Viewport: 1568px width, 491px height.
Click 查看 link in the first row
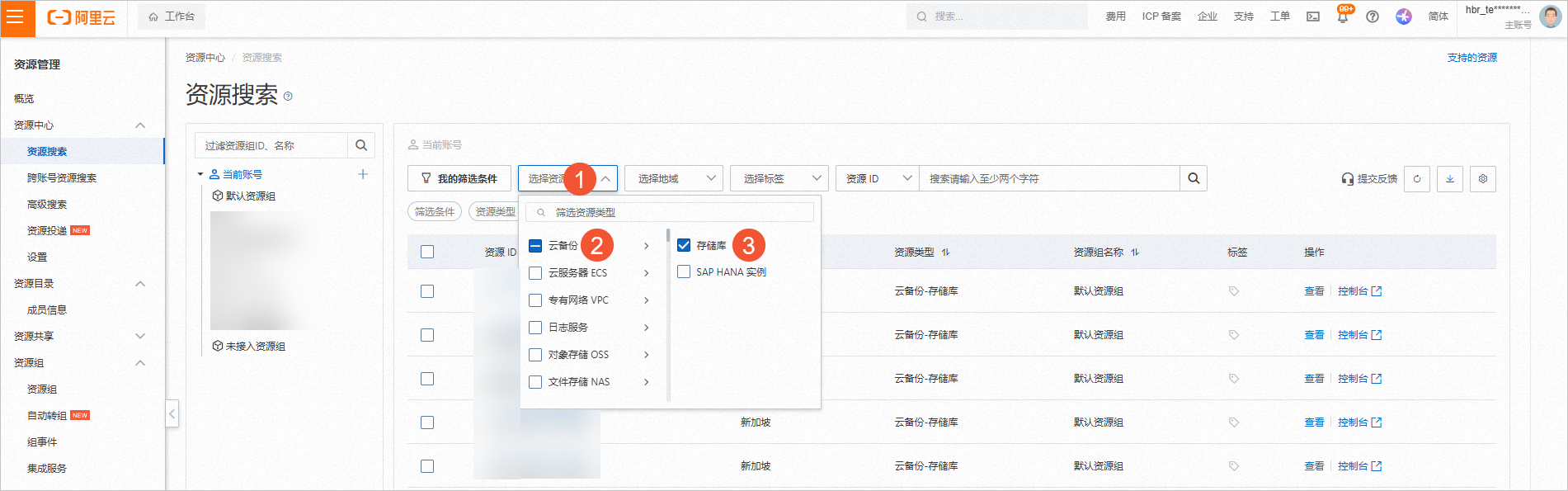pyautogui.click(x=1314, y=291)
